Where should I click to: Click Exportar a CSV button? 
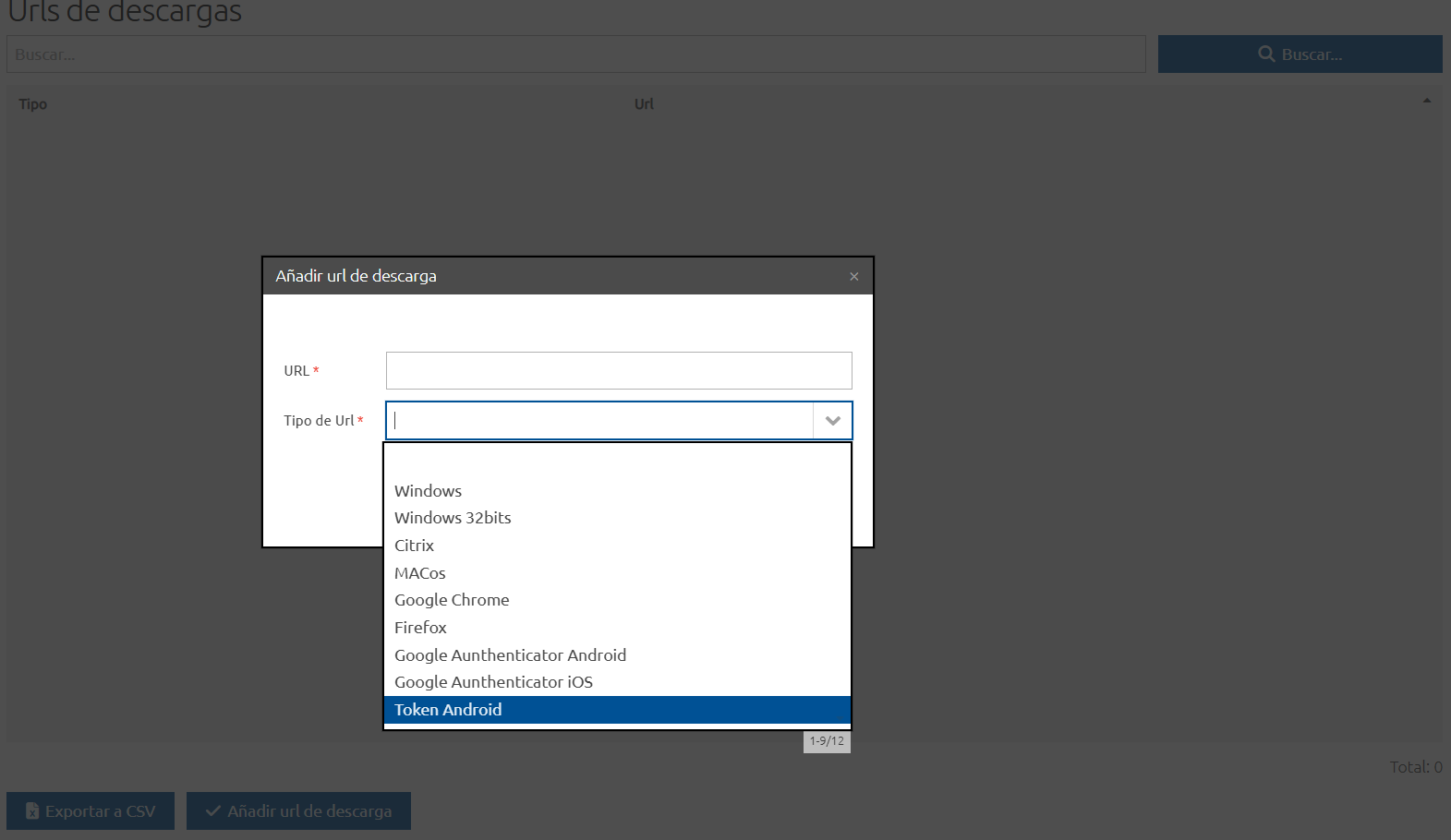coord(91,811)
